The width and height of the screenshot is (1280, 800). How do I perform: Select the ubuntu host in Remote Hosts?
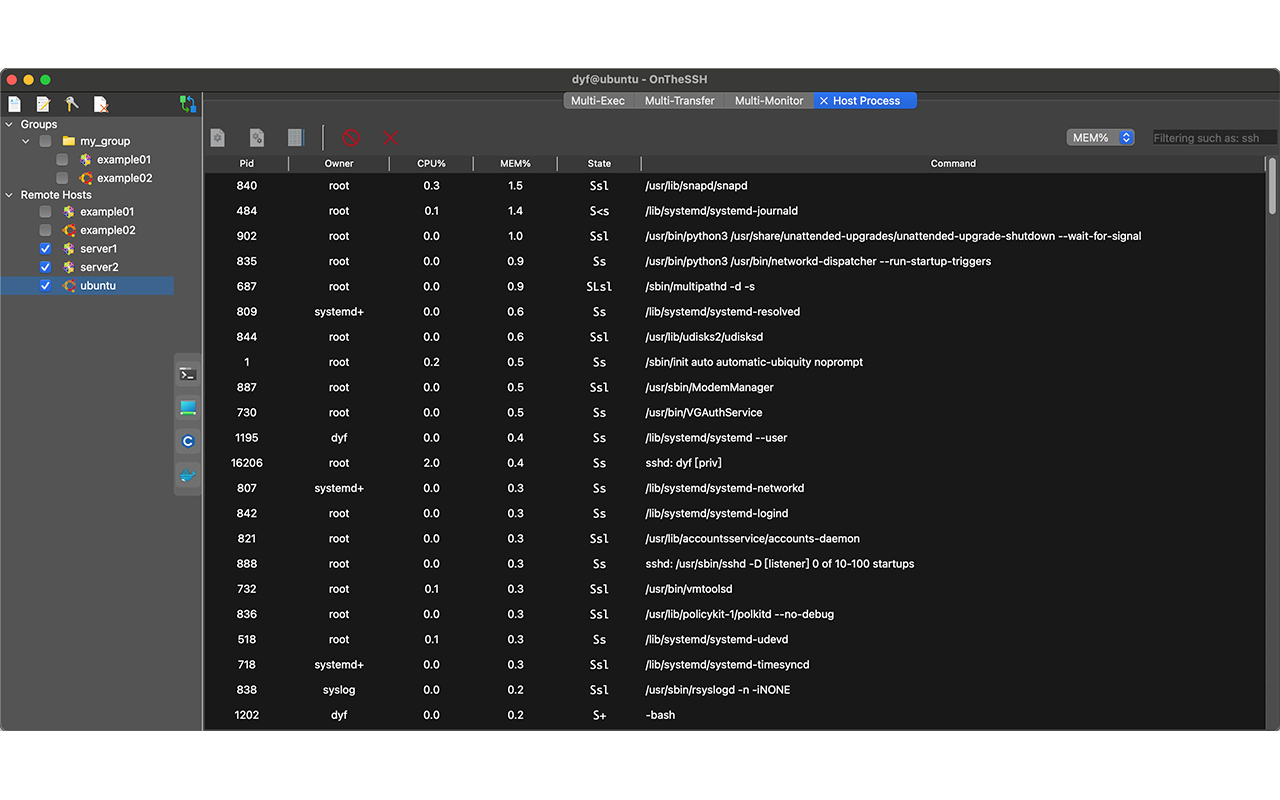pos(97,285)
